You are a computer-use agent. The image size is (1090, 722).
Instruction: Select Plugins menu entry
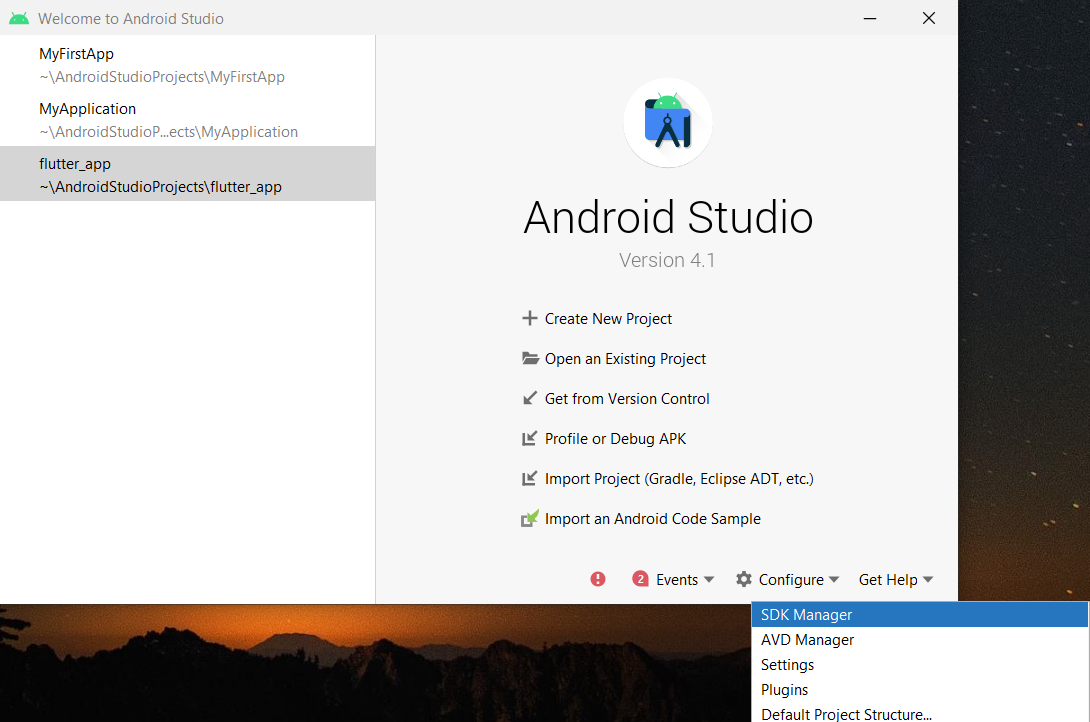coord(919,690)
